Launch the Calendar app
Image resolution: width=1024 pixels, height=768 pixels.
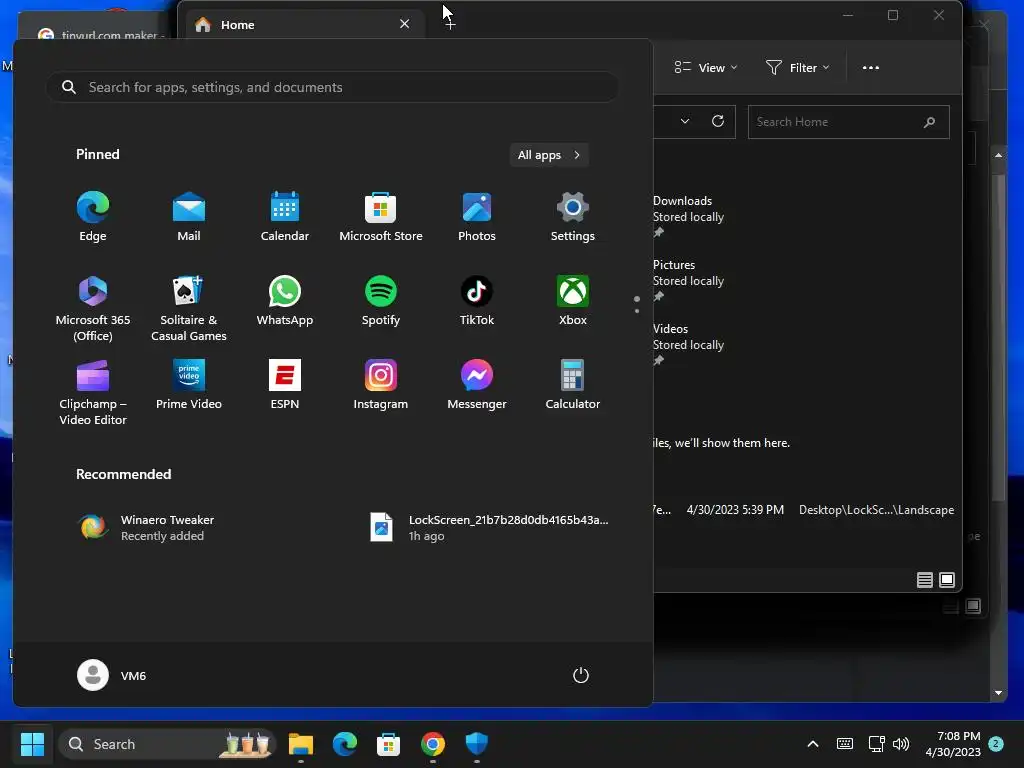coord(285,217)
